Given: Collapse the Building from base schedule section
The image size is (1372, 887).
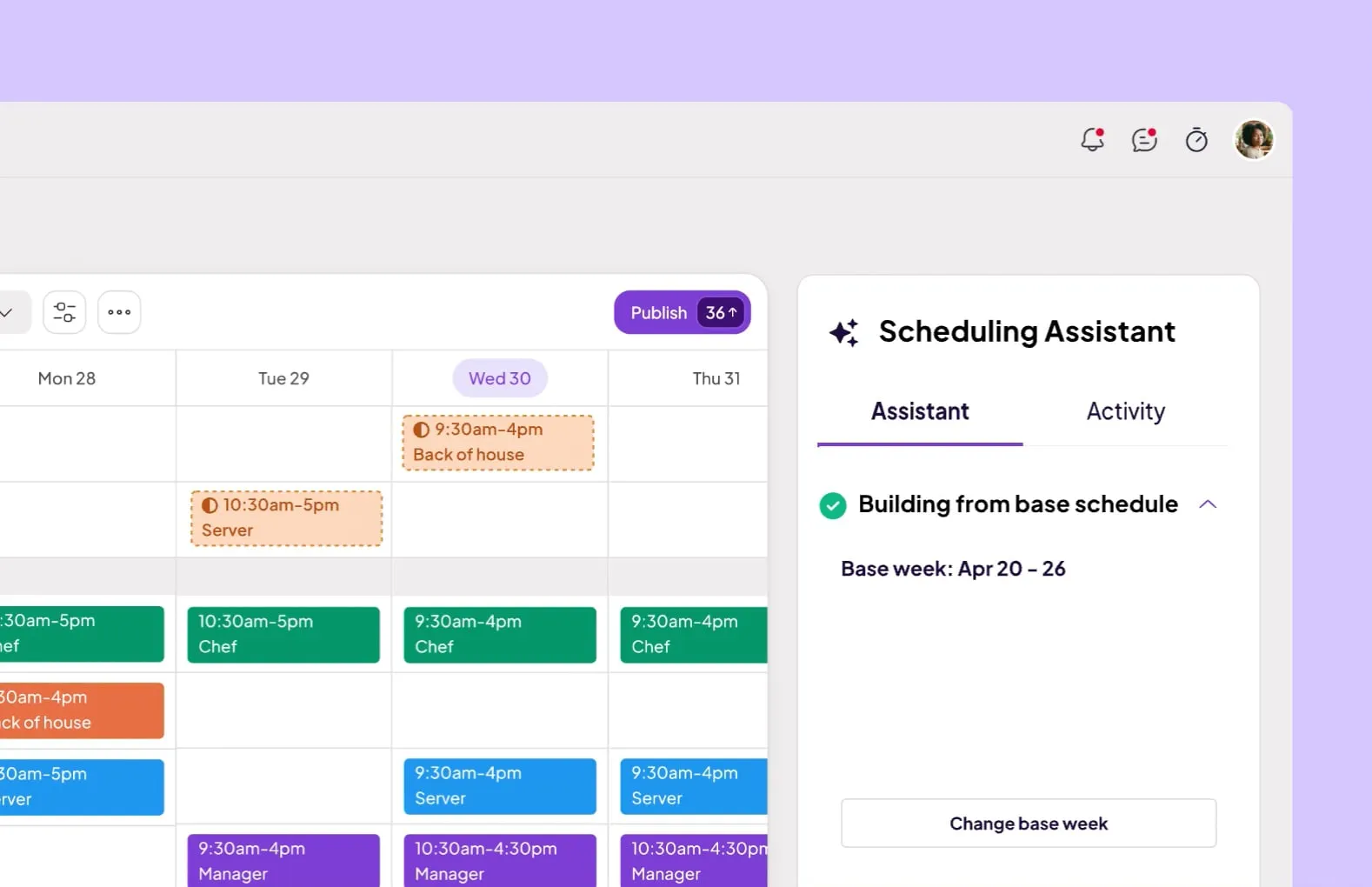Looking at the screenshot, I should tap(1208, 504).
